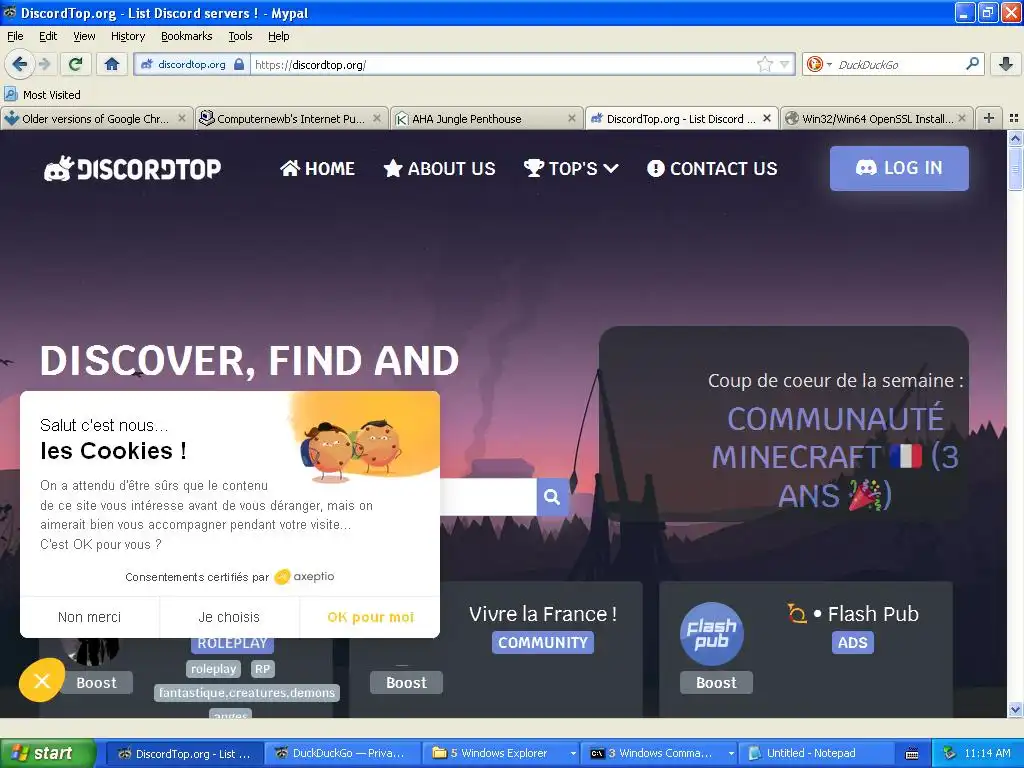This screenshot has width=1024, height=768.
Task: Boost the Vivre la France server
Action: (x=406, y=682)
